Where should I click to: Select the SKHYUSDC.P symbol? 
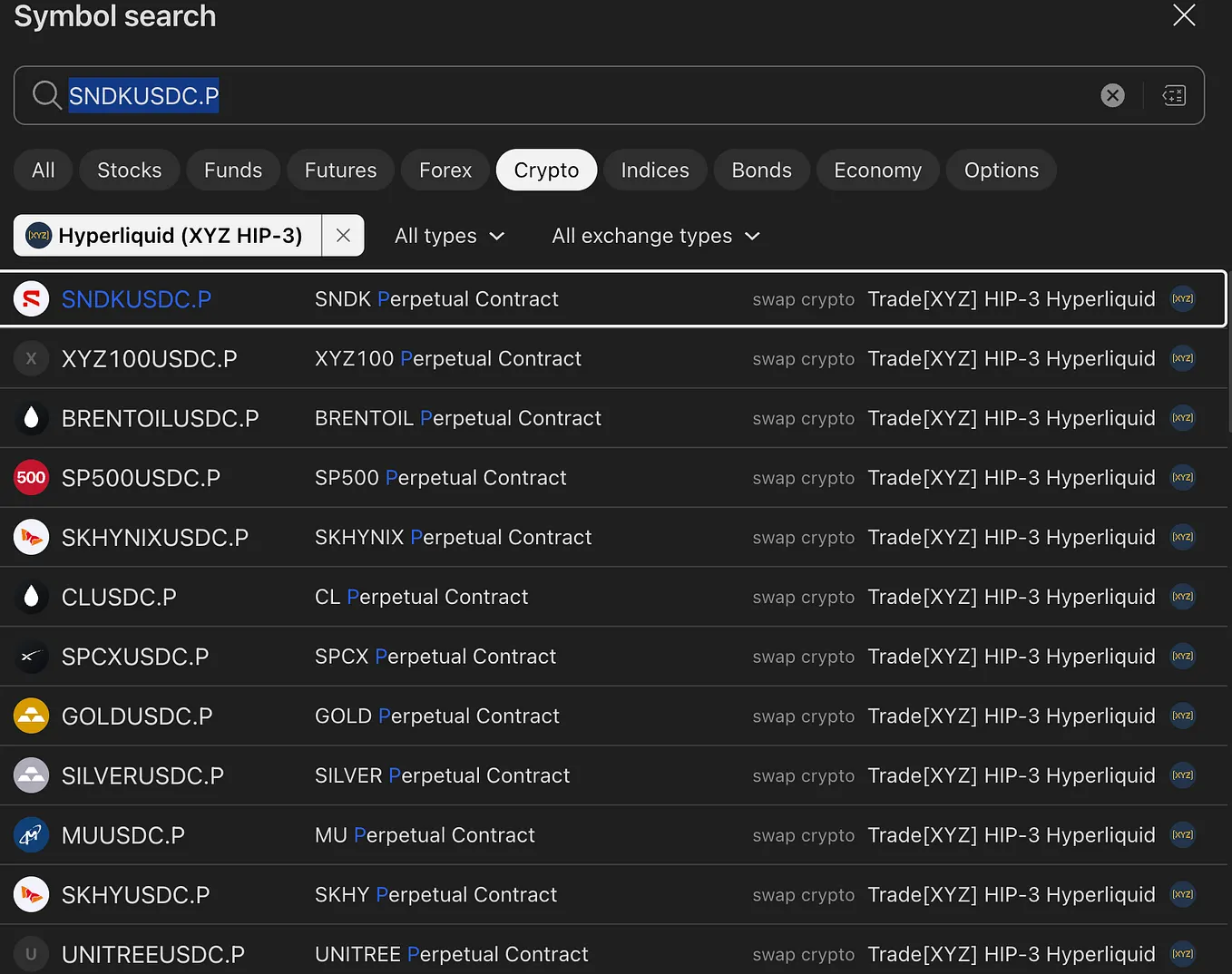point(614,895)
